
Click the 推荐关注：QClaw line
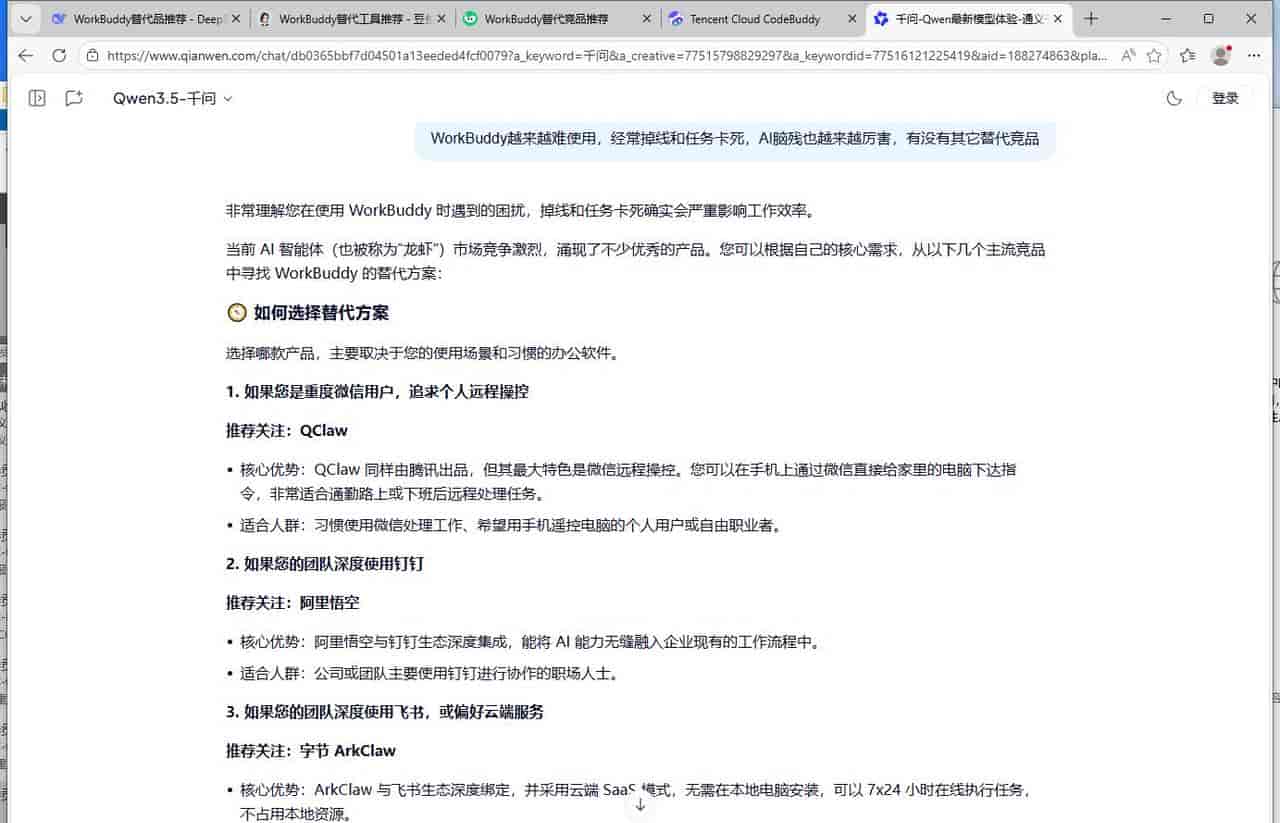(x=287, y=431)
